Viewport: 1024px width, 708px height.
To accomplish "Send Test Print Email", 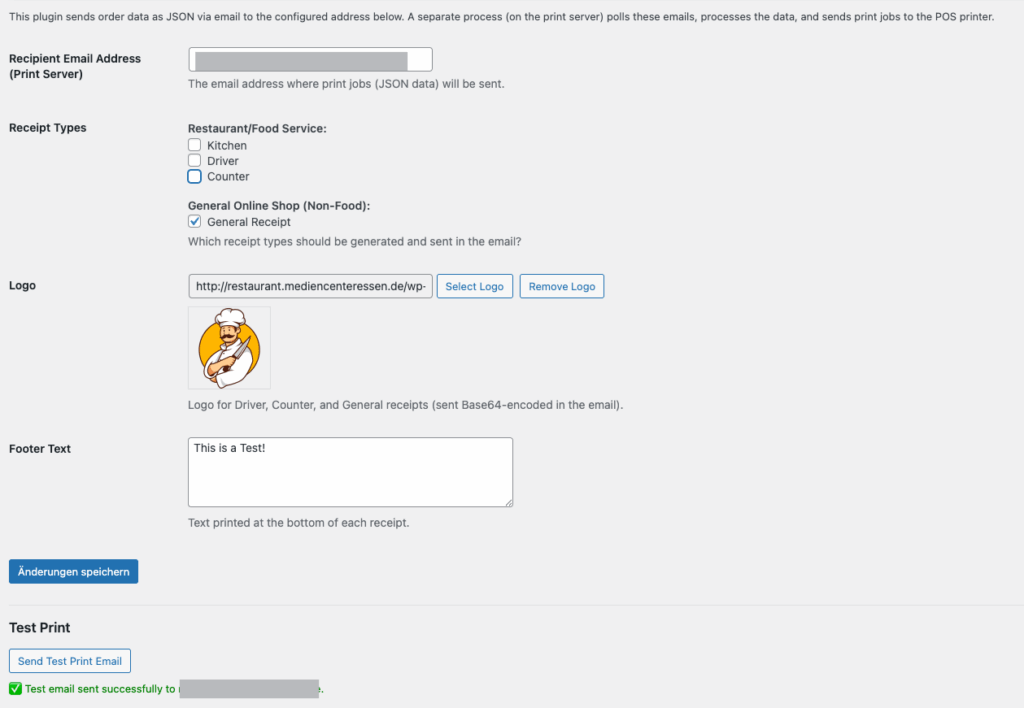I will (70, 661).
